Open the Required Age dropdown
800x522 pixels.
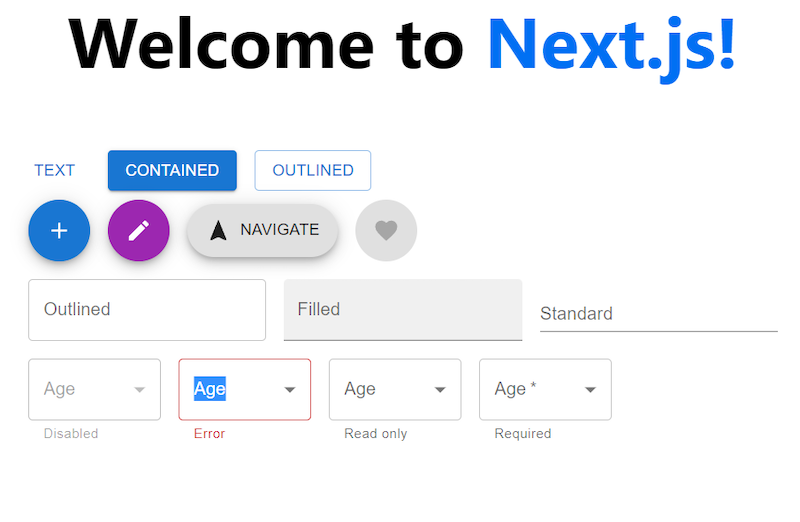(x=545, y=389)
